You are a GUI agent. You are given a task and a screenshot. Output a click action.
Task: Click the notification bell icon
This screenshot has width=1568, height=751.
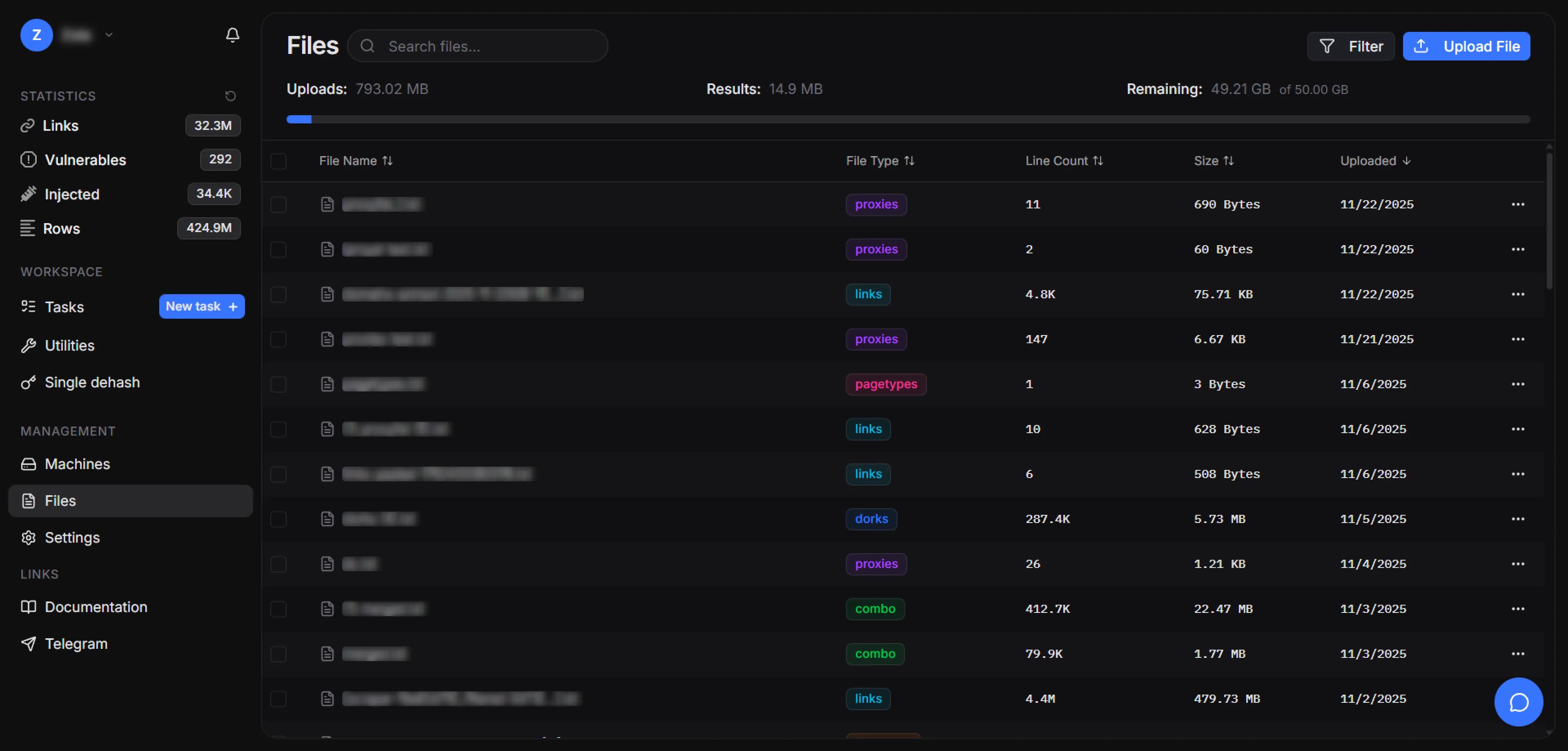click(x=232, y=35)
